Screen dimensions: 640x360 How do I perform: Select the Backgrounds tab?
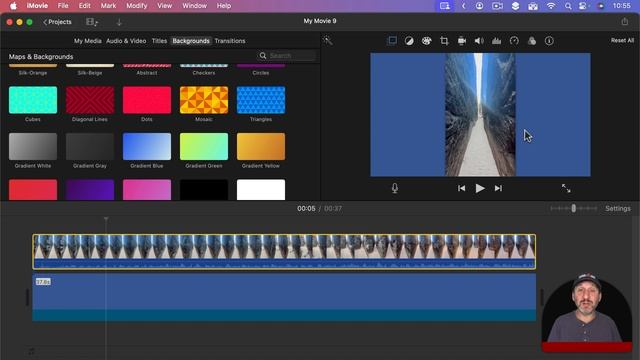pyautogui.click(x=191, y=41)
